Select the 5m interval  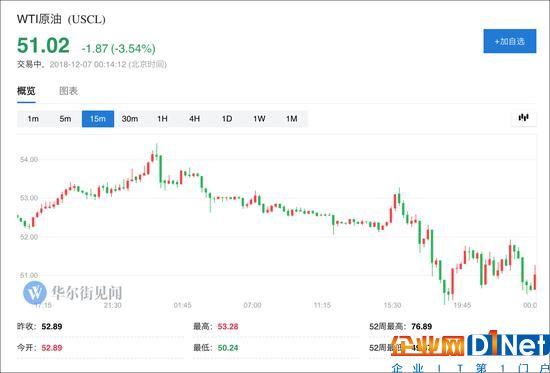65,119
